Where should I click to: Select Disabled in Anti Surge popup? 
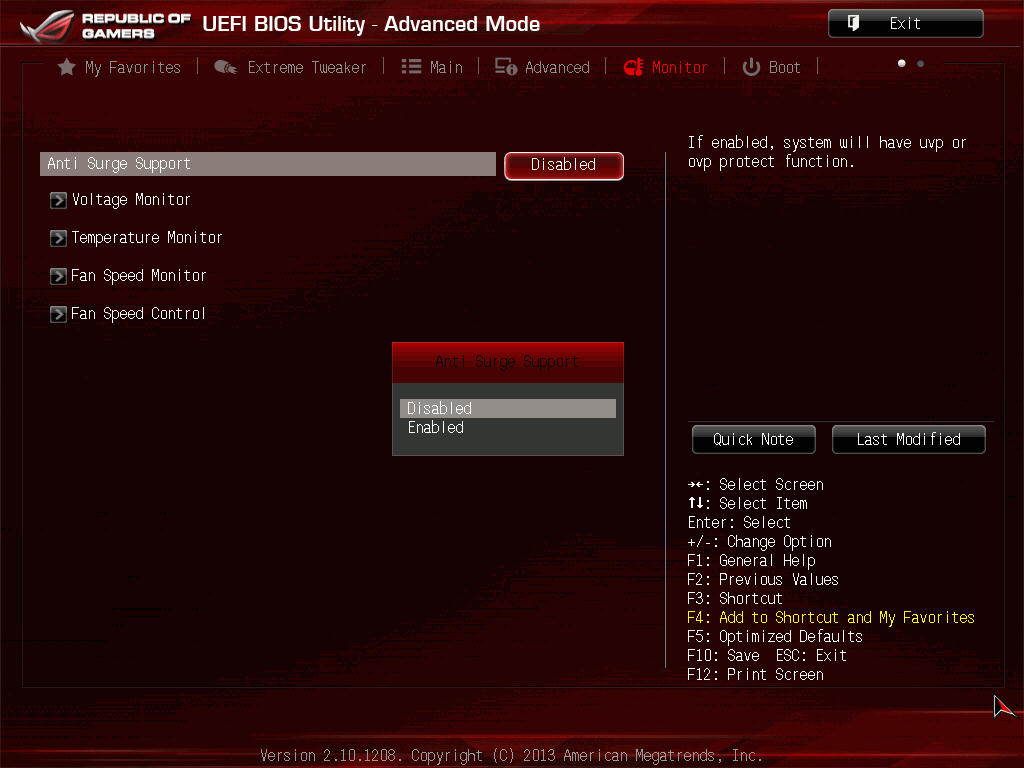(440, 408)
